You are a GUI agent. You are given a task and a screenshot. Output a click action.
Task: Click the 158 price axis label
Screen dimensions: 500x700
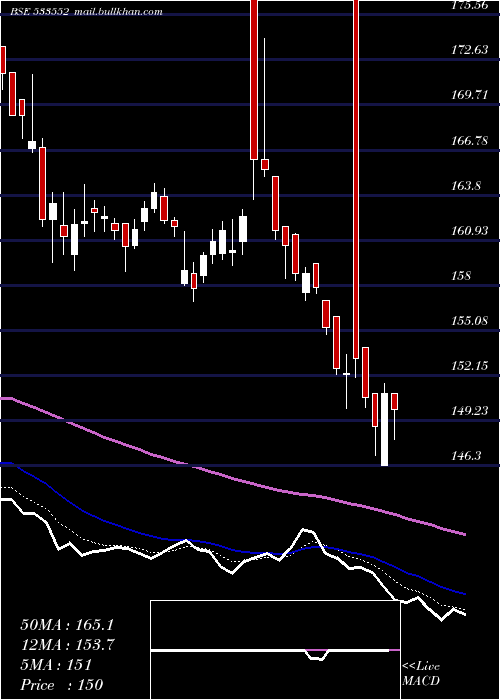(461, 275)
